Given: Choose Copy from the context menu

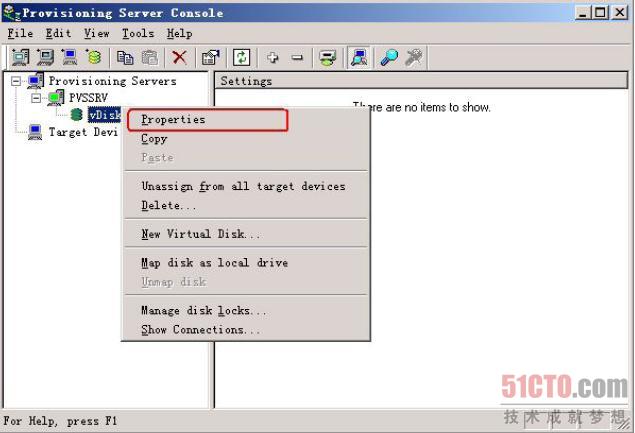Looking at the screenshot, I should (245, 139).
